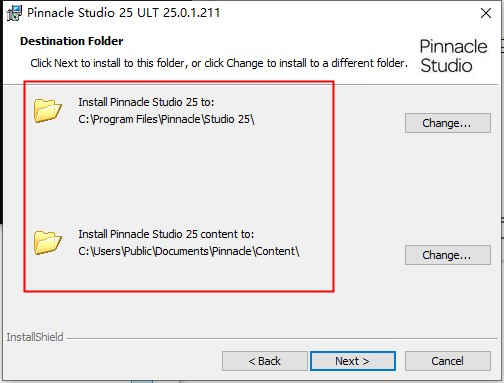Screen dimensions: 504x383
Task: Change the Studio 25 content install folder
Action: coord(448,255)
